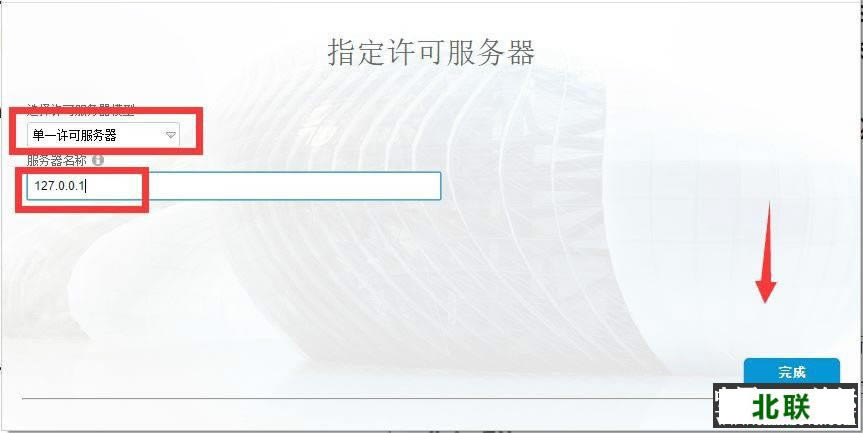Click the empty right part of server name box
This screenshot has width=863, height=433.
pyautogui.click(x=294, y=186)
